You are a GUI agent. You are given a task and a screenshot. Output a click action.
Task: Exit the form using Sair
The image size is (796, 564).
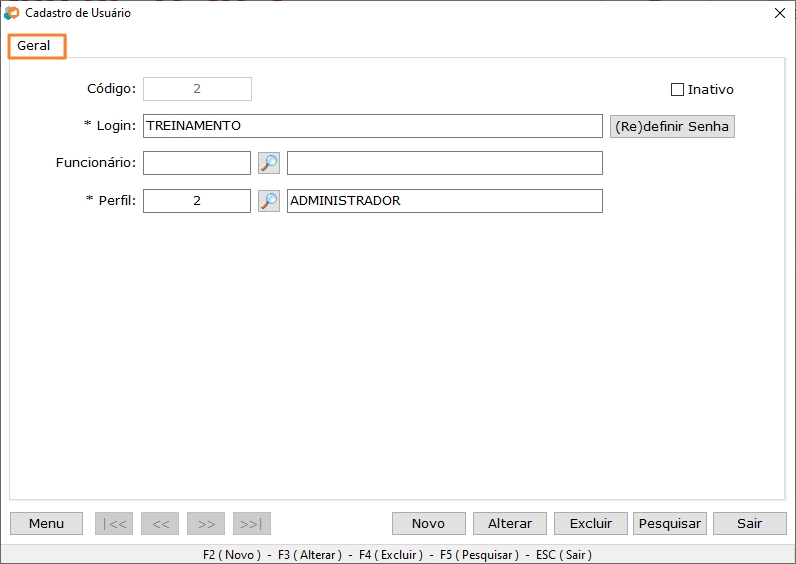pyautogui.click(x=749, y=524)
